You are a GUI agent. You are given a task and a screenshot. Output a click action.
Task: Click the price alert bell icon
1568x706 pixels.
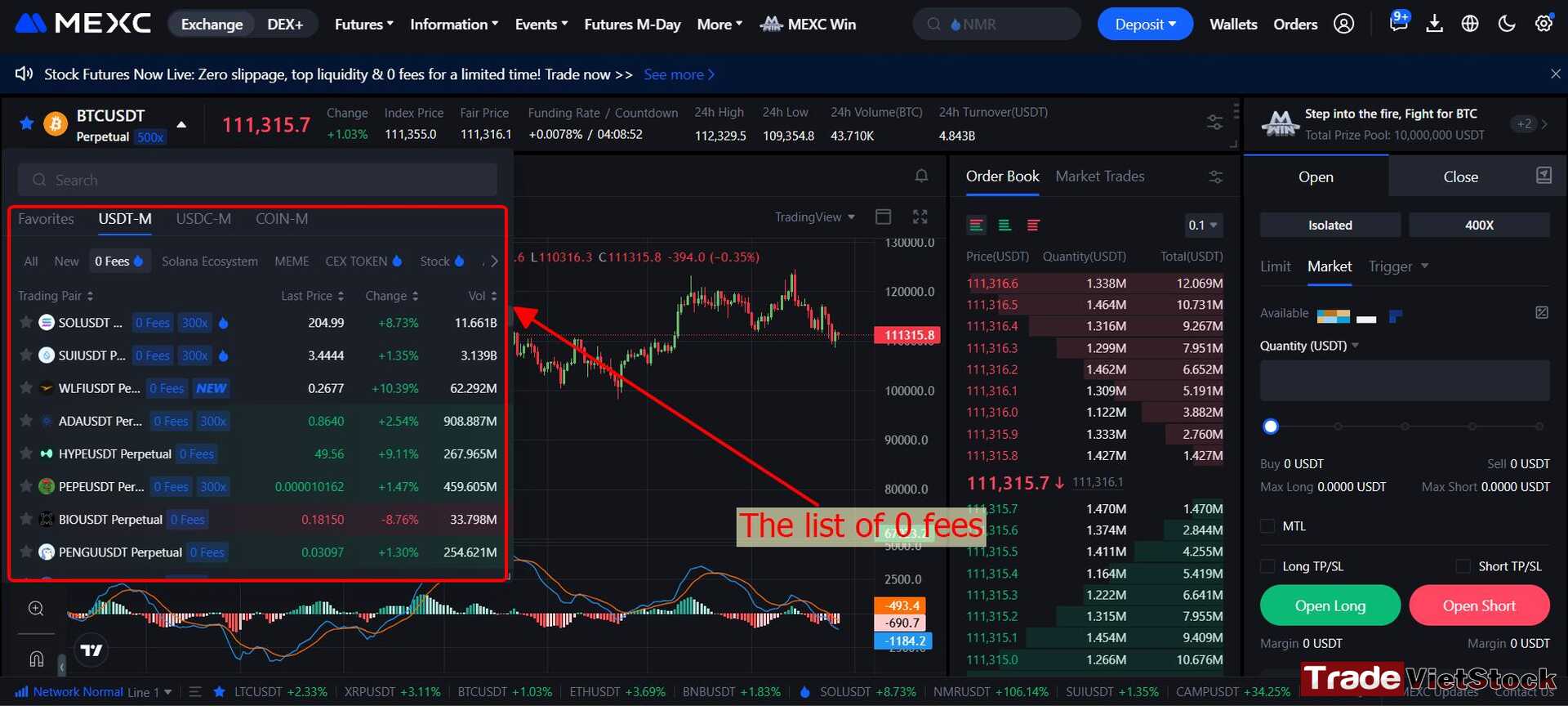(x=921, y=176)
